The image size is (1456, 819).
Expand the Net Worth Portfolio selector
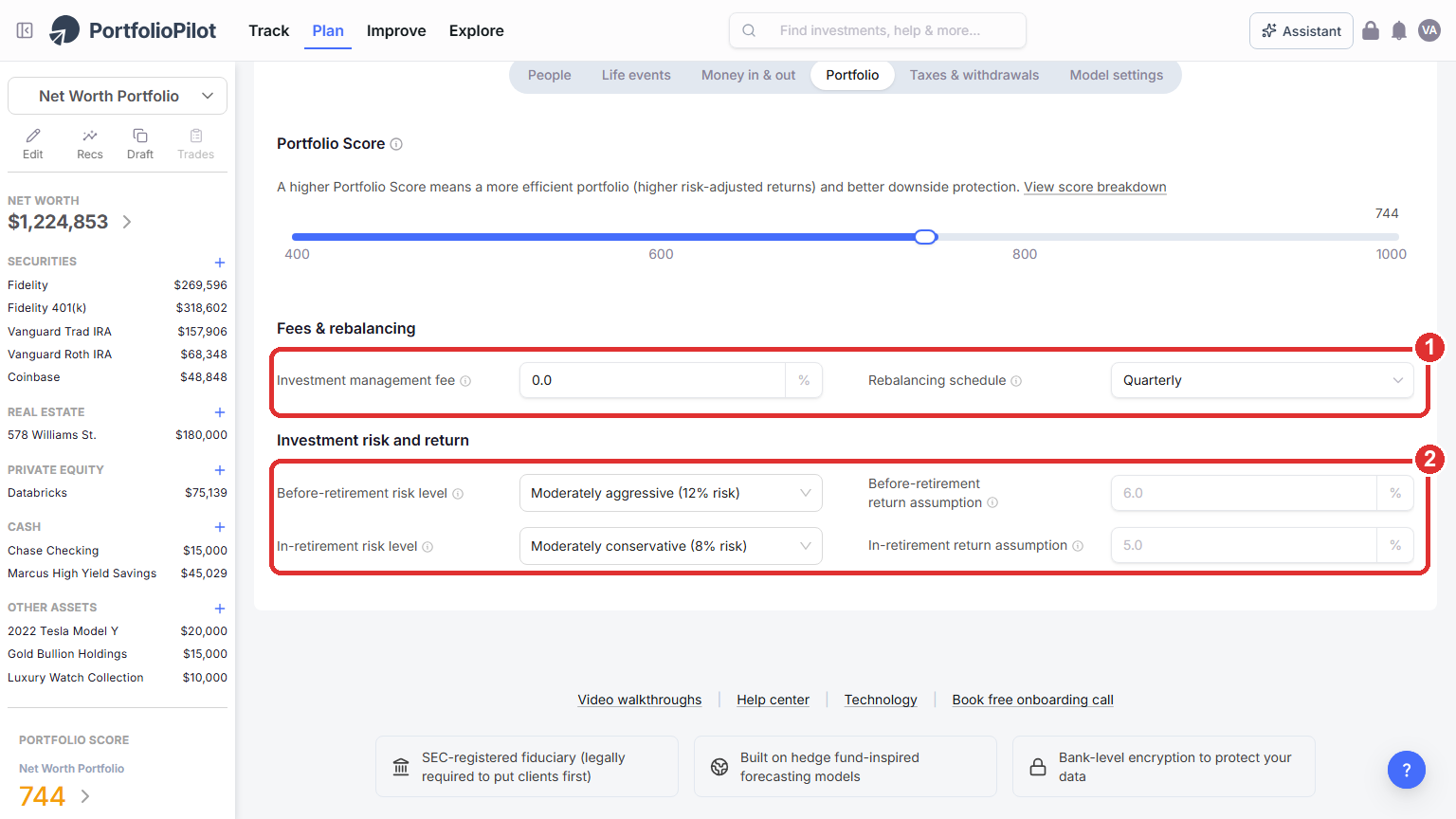[x=118, y=96]
